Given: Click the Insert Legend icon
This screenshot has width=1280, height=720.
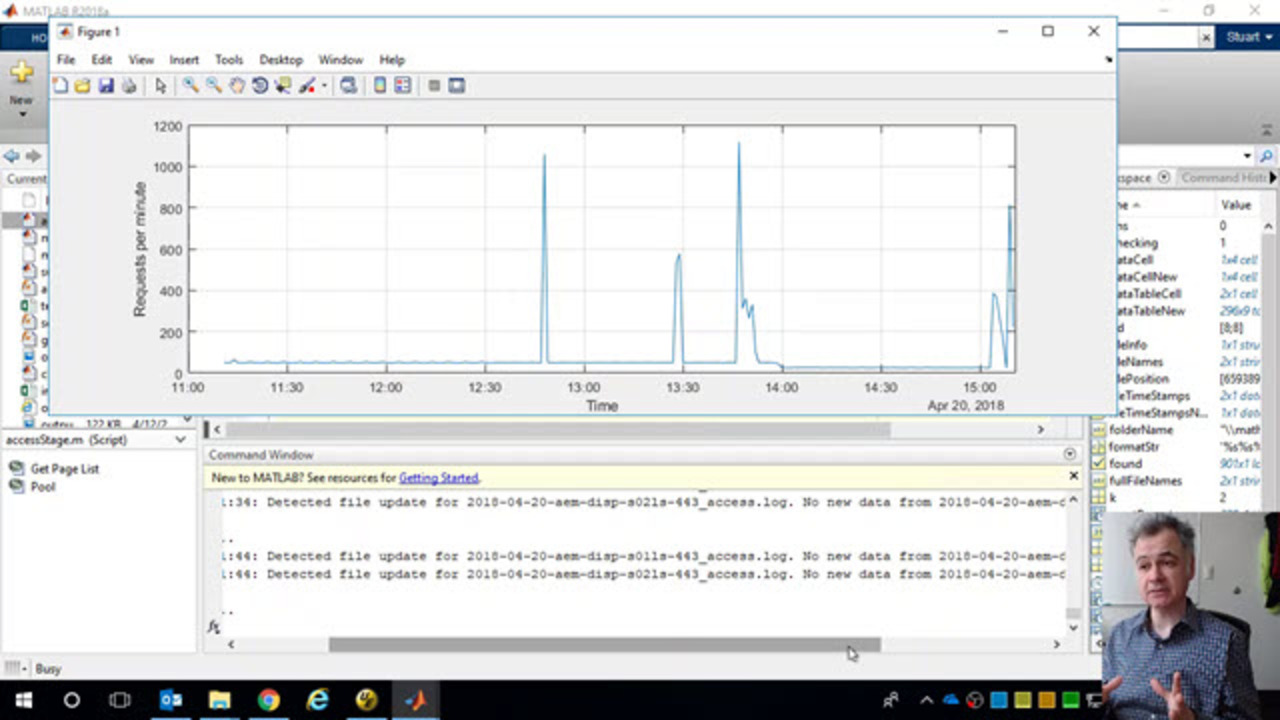Looking at the screenshot, I should tap(403, 86).
